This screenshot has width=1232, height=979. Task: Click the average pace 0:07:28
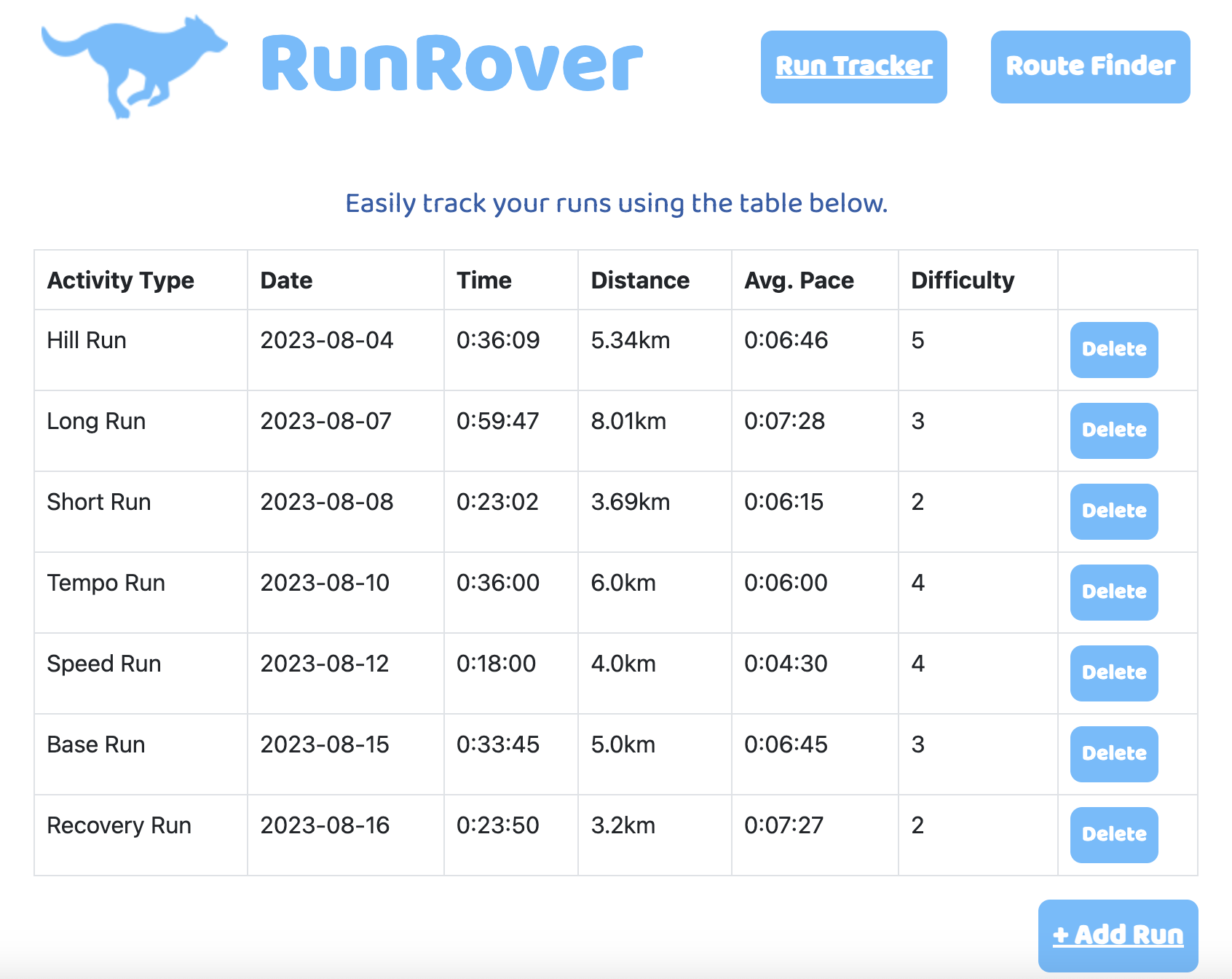pos(784,421)
